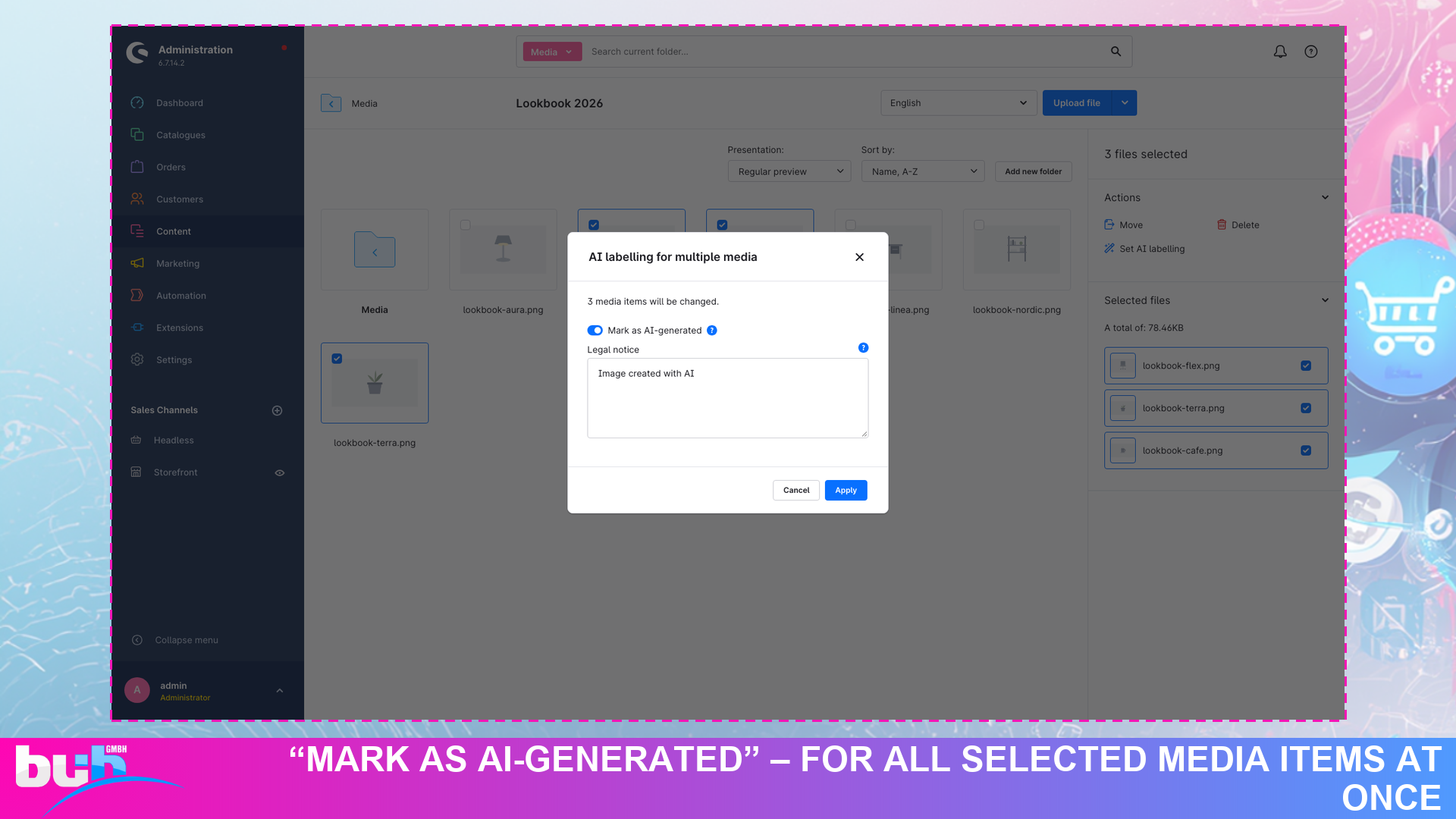Viewport: 1456px width, 819px height.
Task: Open the Regular preview presentation dropdown
Action: [x=789, y=171]
